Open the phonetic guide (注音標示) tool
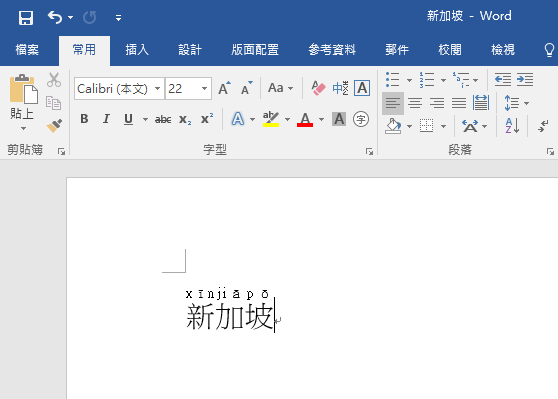The image size is (558, 399). click(340, 88)
